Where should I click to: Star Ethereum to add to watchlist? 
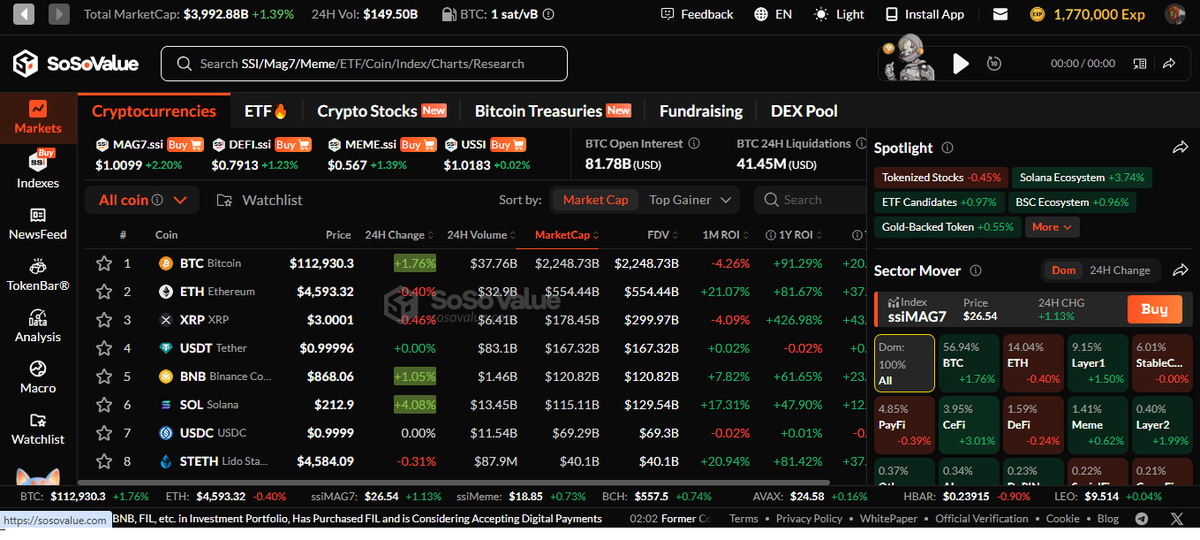click(103, 292)
